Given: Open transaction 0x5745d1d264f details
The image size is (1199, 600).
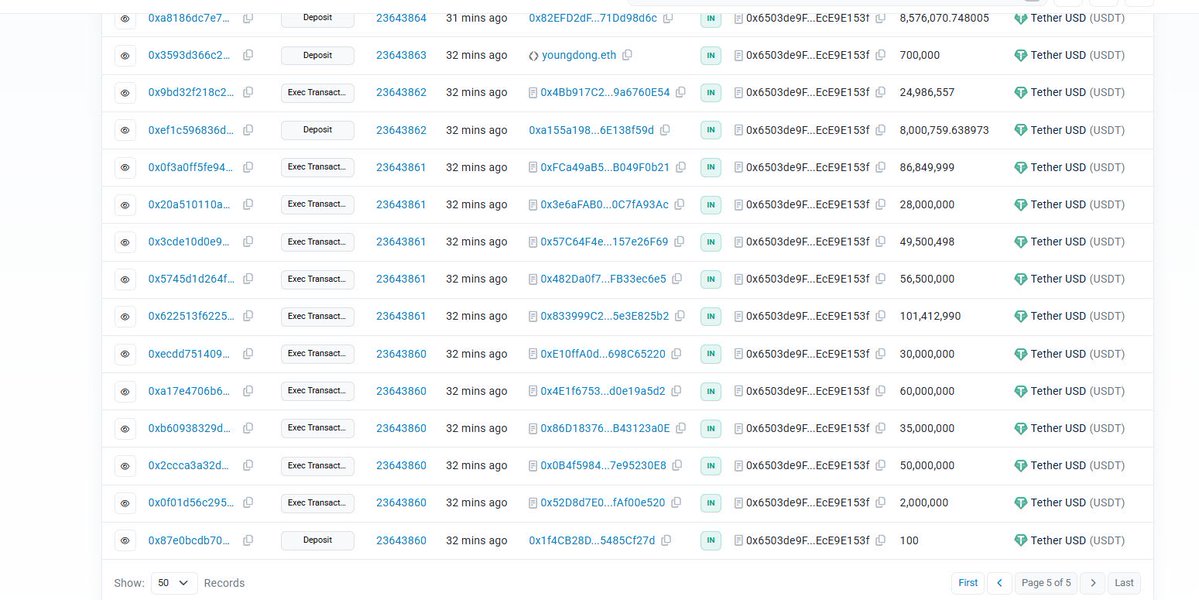Looking at the screenshot, I should point(191,279).
